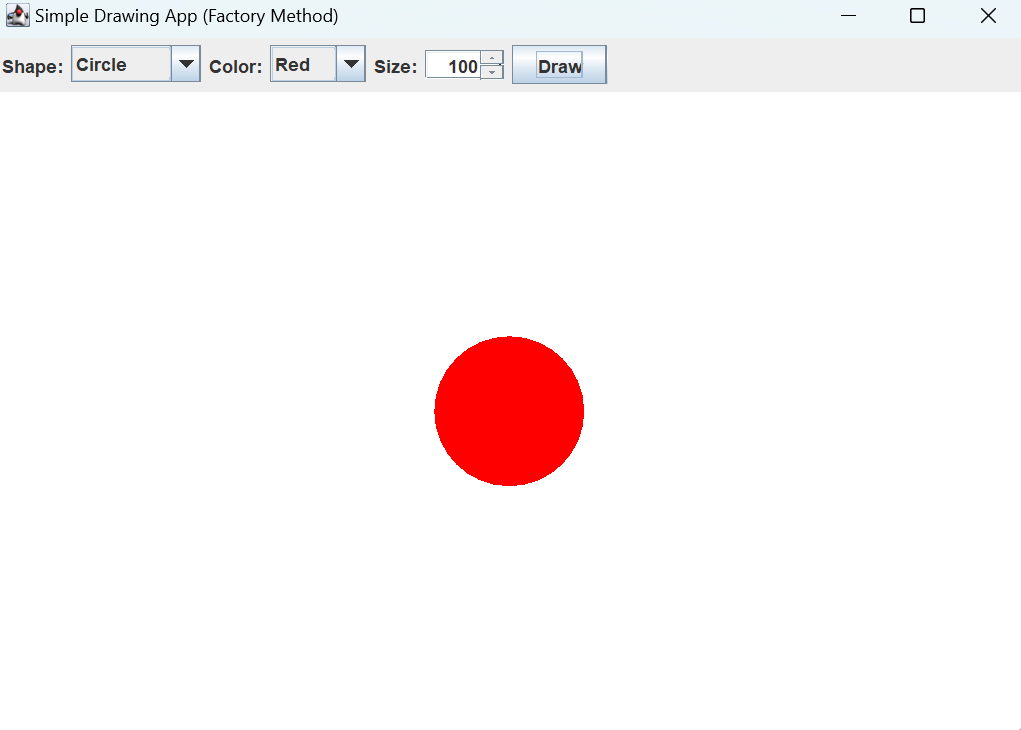Screen dimensions: 1021x730
Task: Focus the Size field showing 100
Action: click(x=453, y=65)
